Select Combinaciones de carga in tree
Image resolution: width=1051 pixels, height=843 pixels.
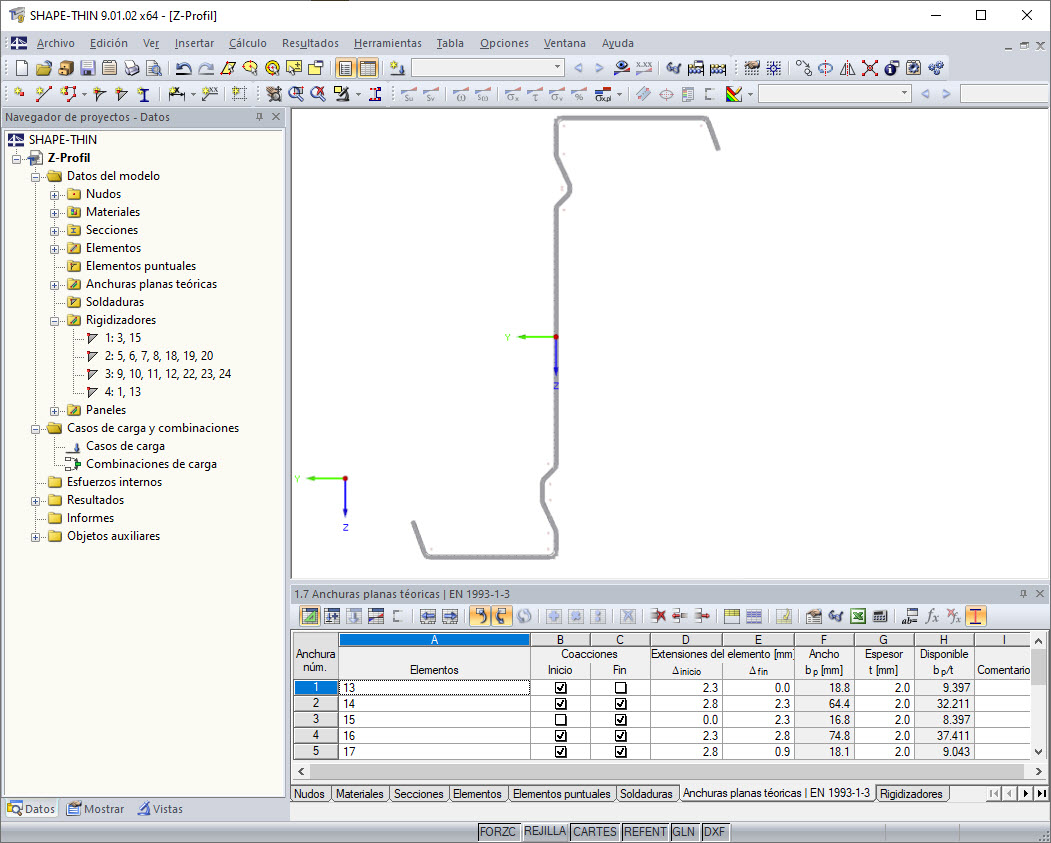[x=151, y=464]
